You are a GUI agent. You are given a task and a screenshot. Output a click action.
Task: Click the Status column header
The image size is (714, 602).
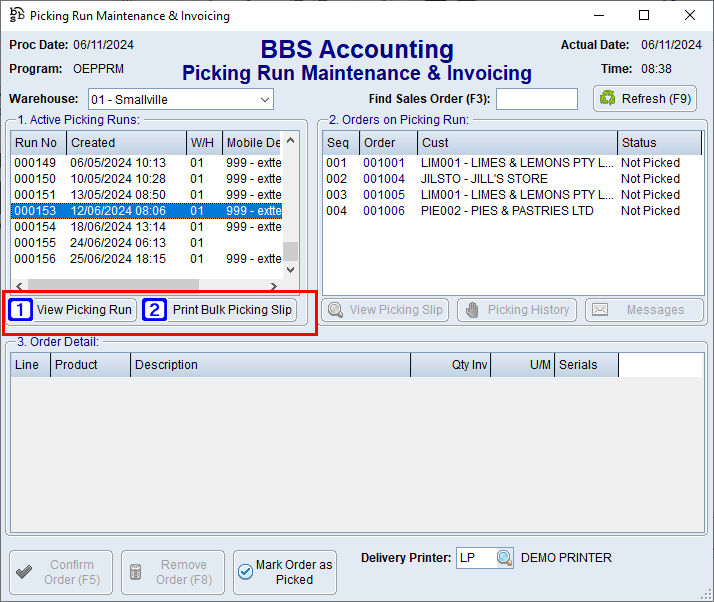(658, 143)
